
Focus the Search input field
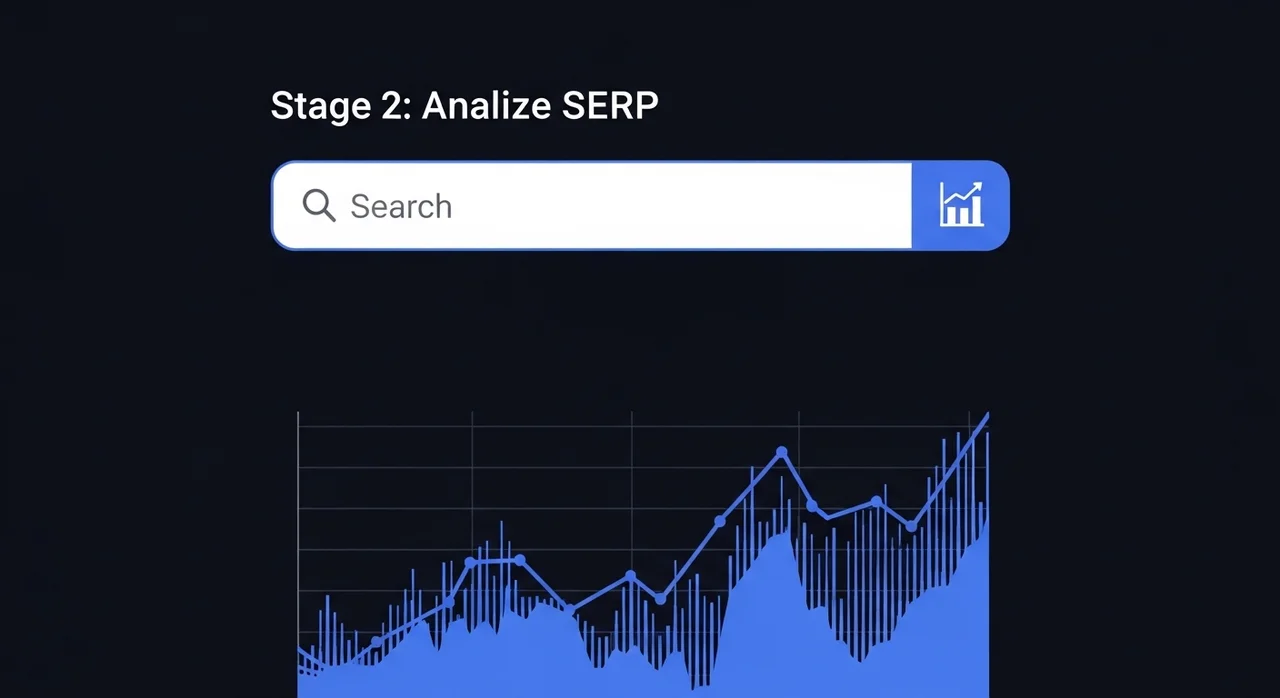pyautogui.click(x=600, y=206)
